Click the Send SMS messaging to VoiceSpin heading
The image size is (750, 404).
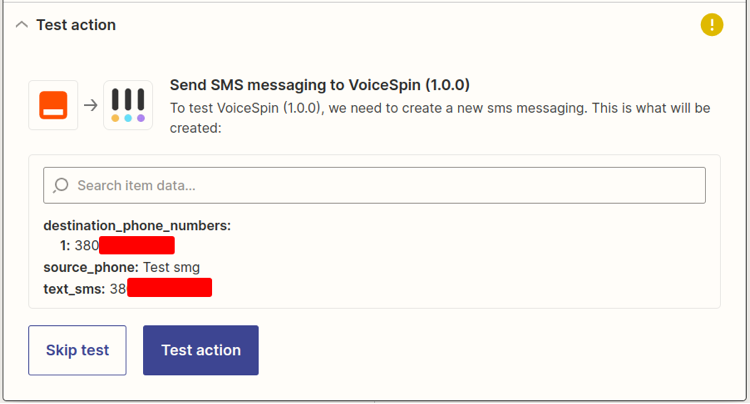pos(320,85)
